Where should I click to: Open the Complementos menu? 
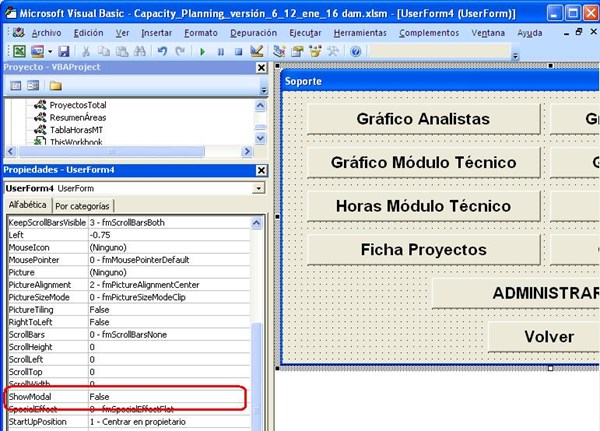click(429, 33)
